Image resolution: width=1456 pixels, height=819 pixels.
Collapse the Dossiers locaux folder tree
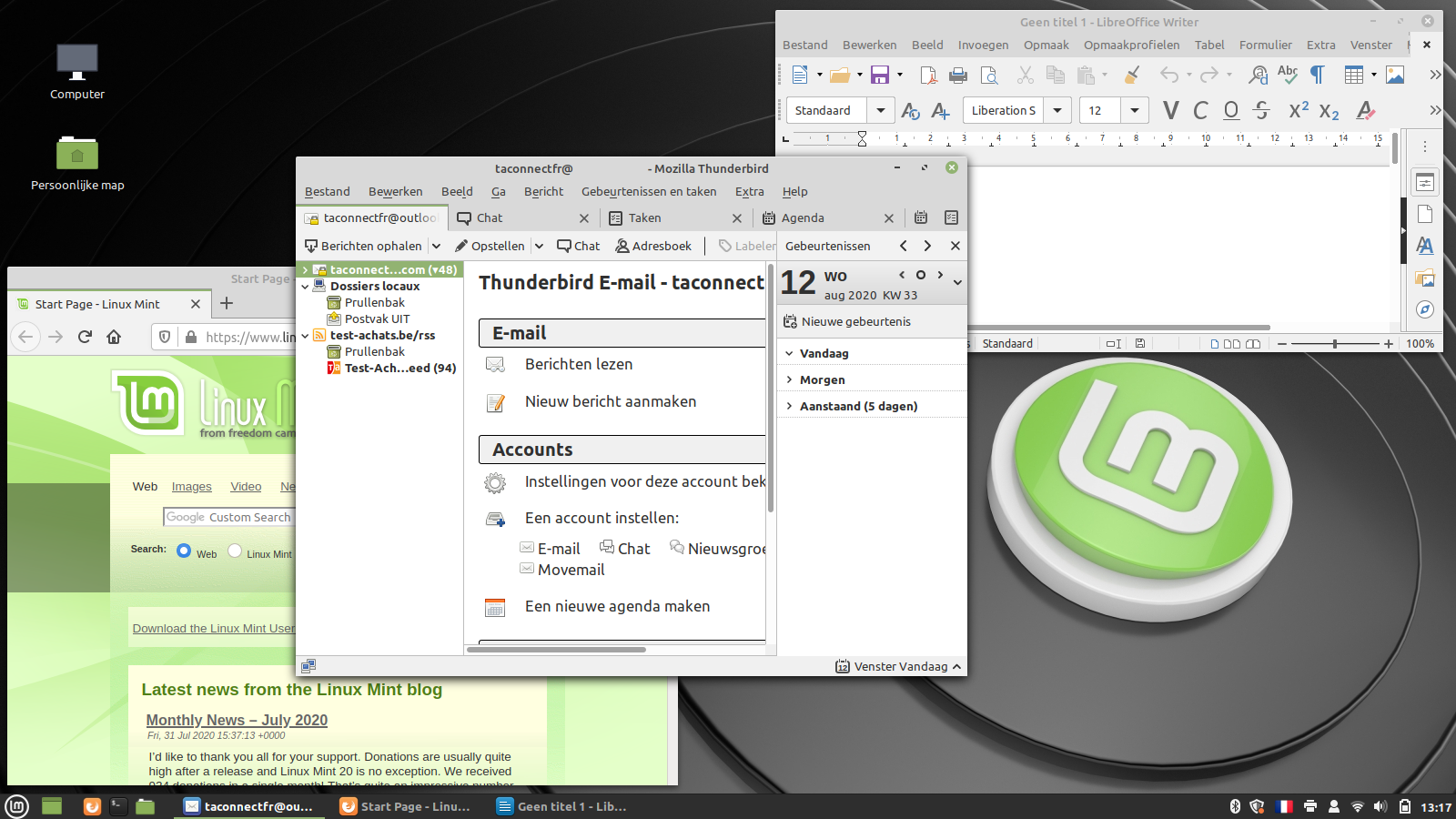click(x=306, y=286)
